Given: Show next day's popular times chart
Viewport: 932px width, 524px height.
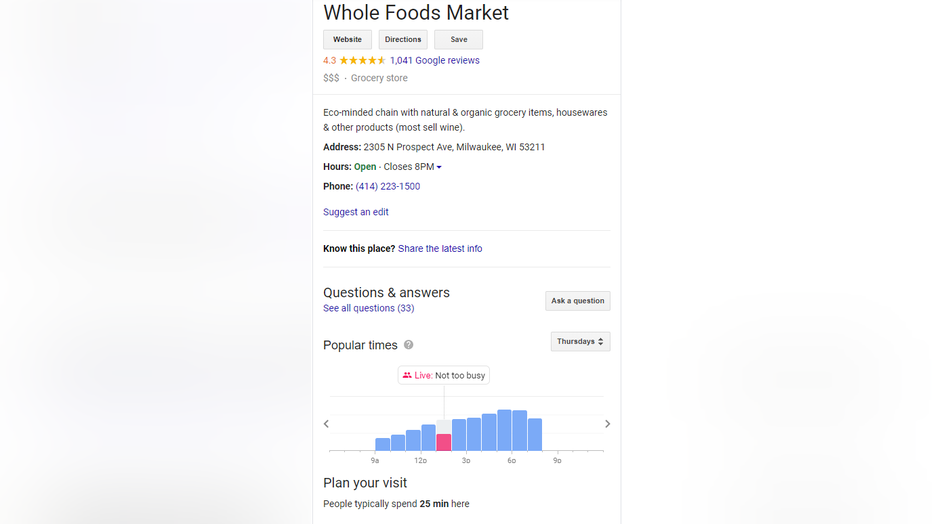Looking at the screenshot, I should (607, 424).
